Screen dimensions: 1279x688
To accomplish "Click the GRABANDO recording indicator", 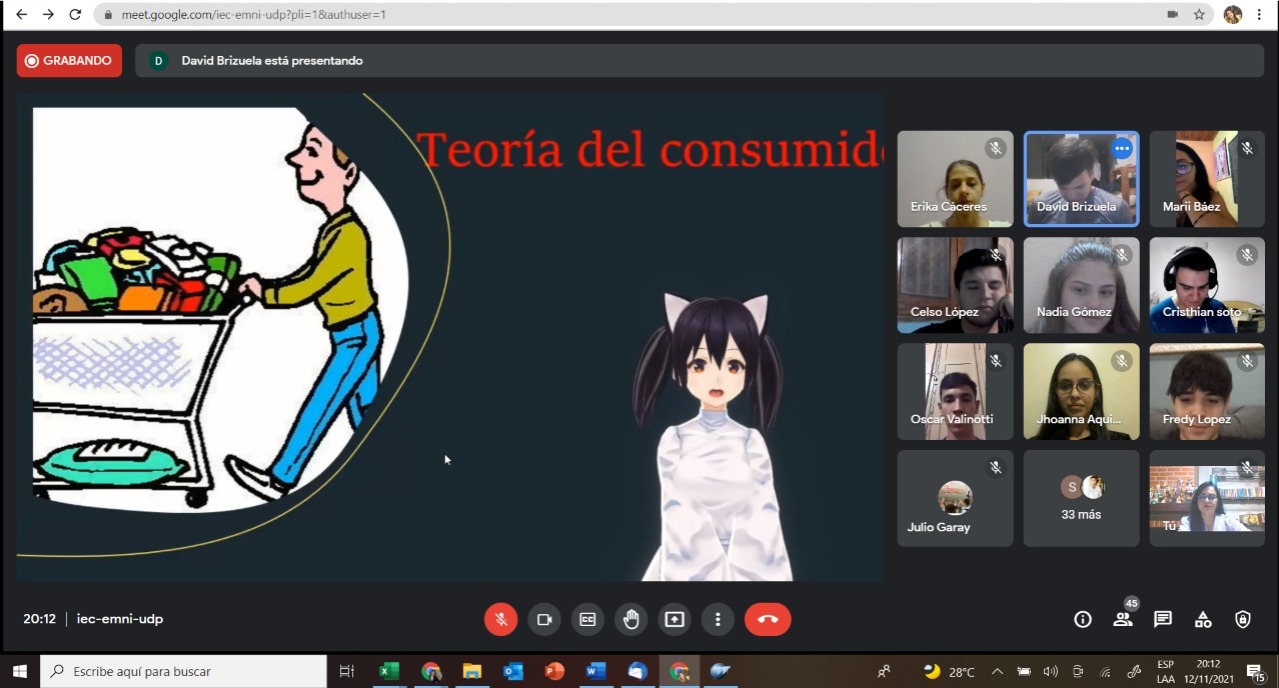I will [69, 61].
